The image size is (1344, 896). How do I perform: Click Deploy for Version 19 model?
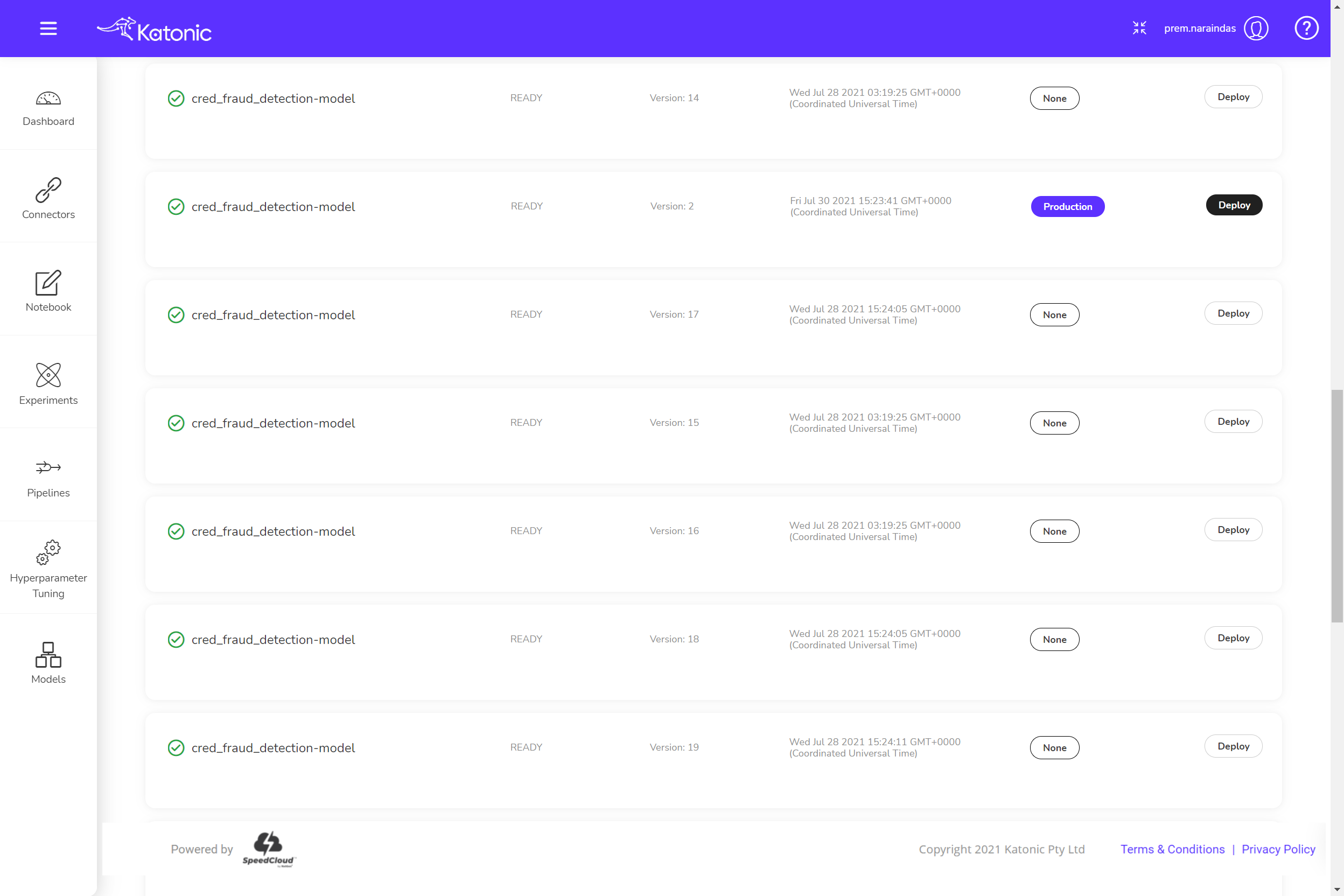(1233, 746)
